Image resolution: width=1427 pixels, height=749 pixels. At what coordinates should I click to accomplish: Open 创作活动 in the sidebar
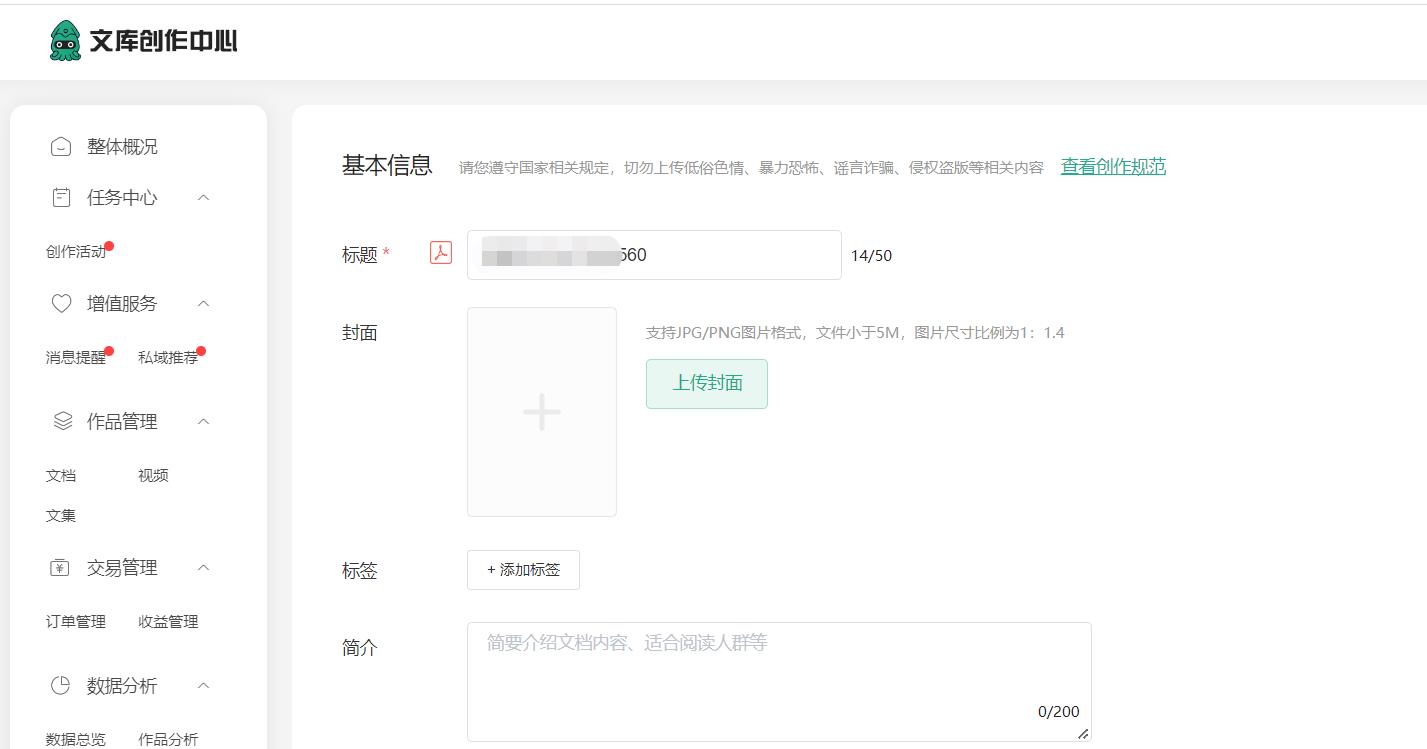tap(76, 252)
